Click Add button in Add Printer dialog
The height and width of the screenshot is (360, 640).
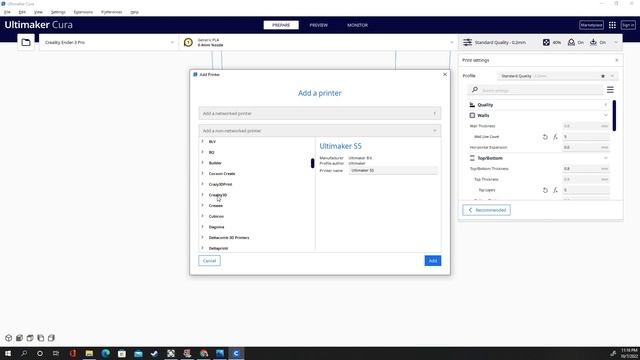(433, 261)
